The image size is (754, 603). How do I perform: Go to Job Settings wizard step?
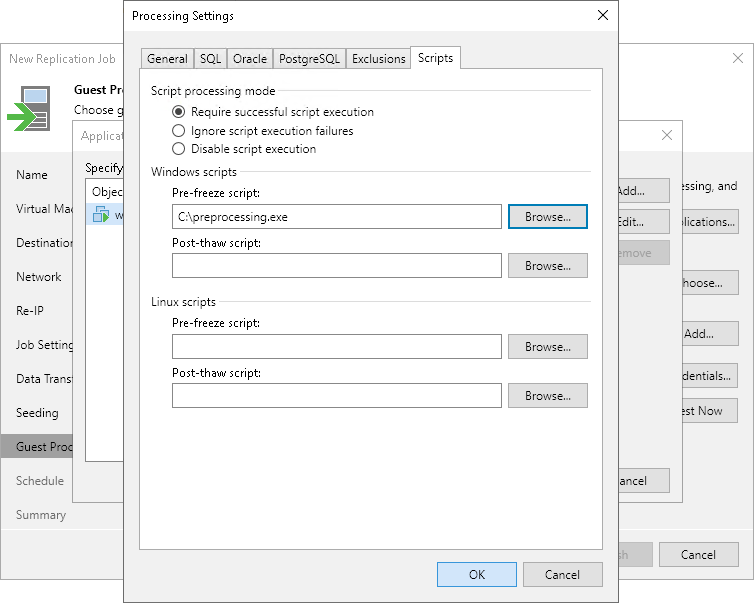point(44,345)
